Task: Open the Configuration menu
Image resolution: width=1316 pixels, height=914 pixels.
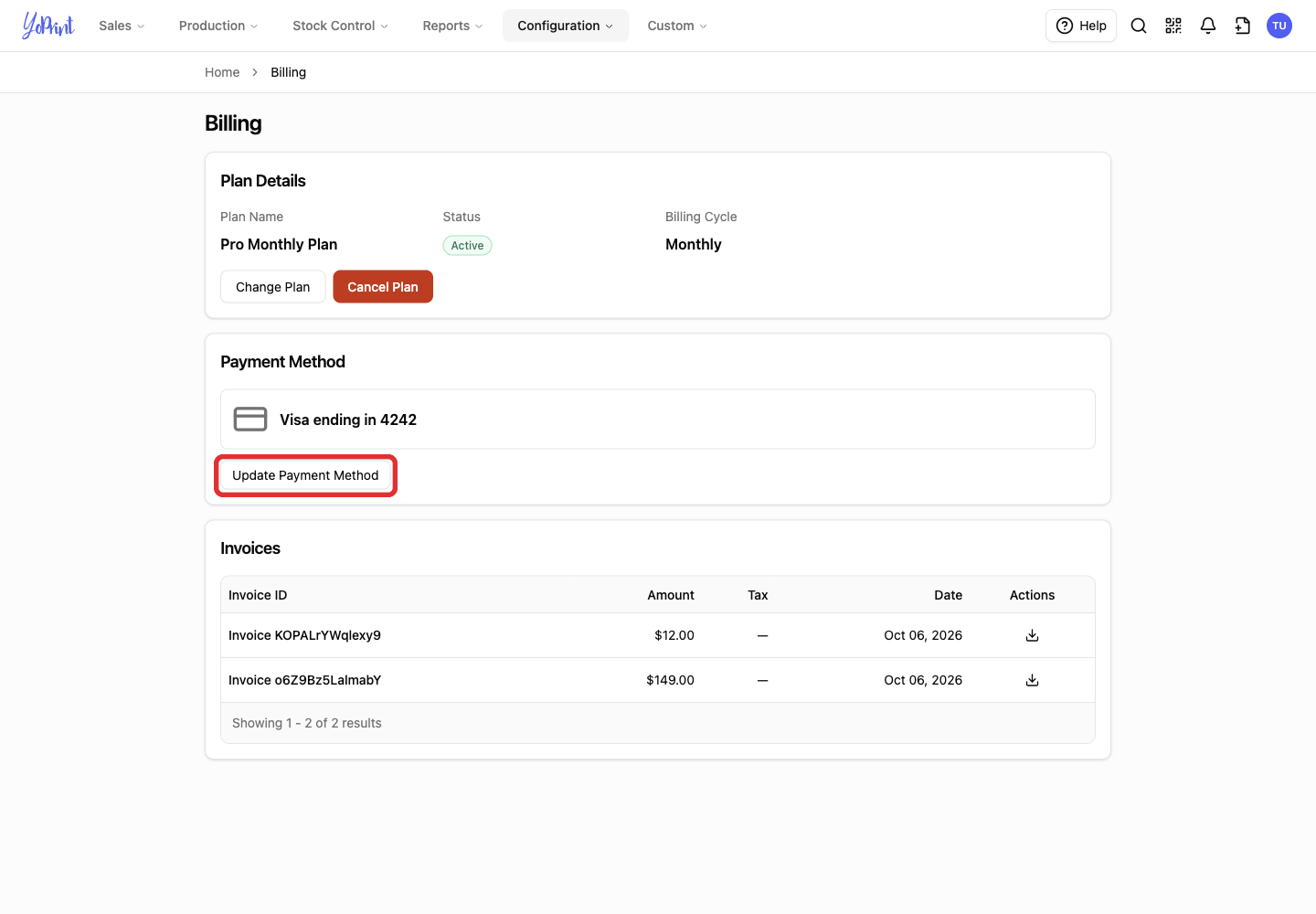Action: click(x=566, y=26)
